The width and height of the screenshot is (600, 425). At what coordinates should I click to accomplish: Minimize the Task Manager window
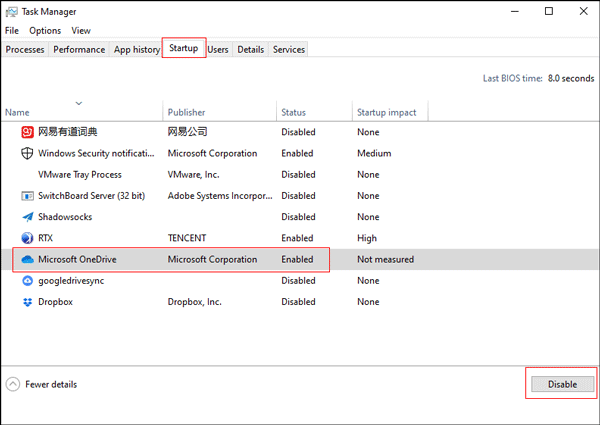tap(515, 11)
